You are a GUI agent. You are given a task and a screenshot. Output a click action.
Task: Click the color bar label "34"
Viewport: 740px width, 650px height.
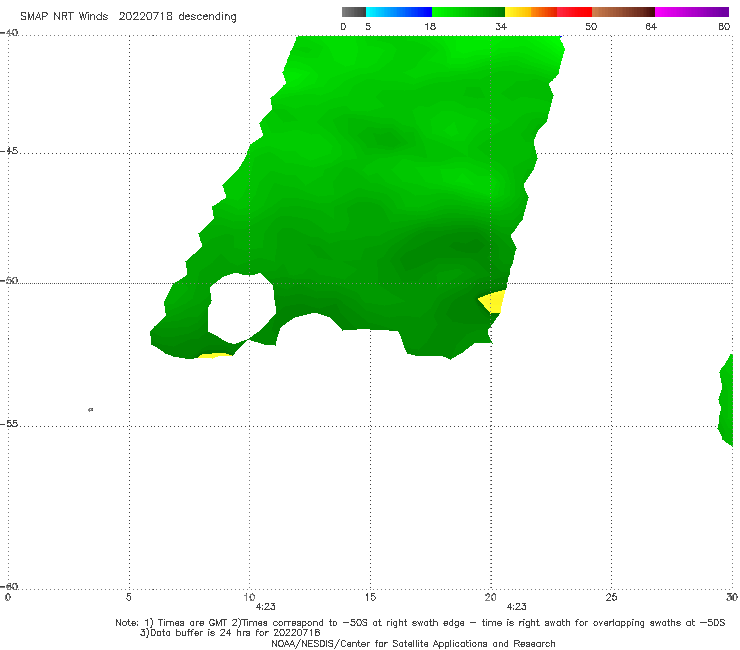tap(501, 26)
